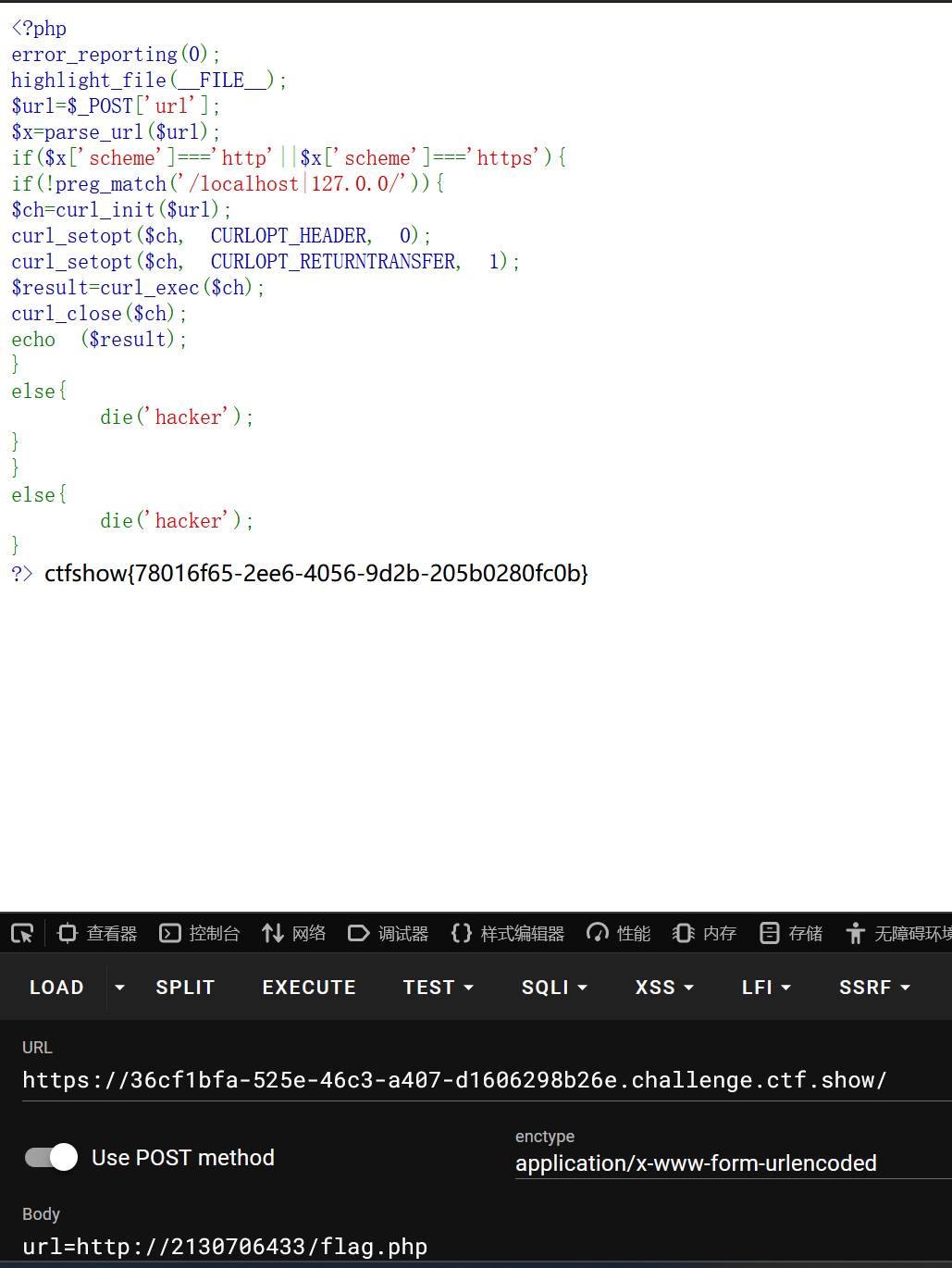Viewport: 952px width, 1268px height.
Task: Click the preg_match localhost code line
Action: pyautogui.click(x=228, y=184)
